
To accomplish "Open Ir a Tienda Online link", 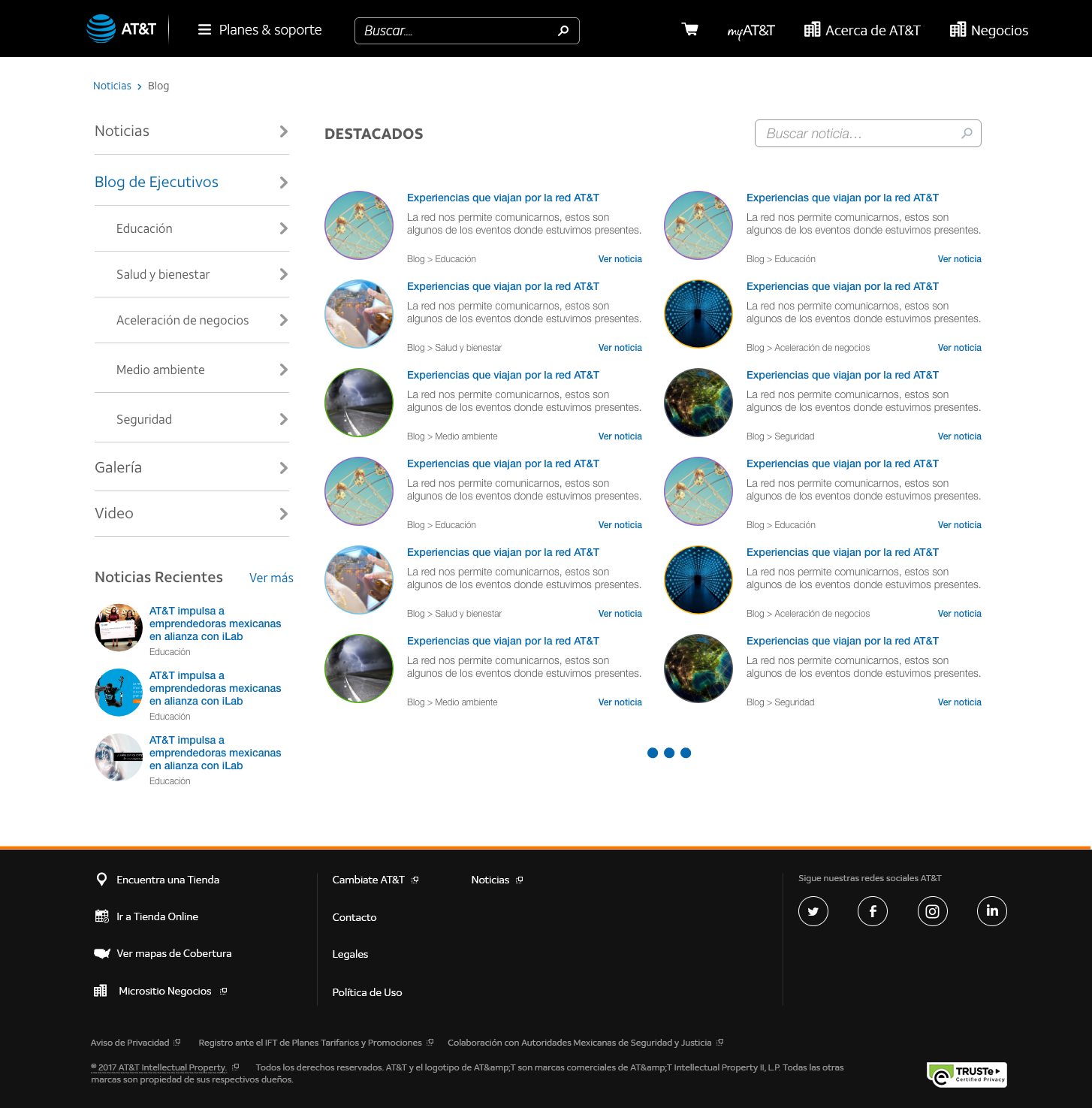I will click(x=158, y=916).
